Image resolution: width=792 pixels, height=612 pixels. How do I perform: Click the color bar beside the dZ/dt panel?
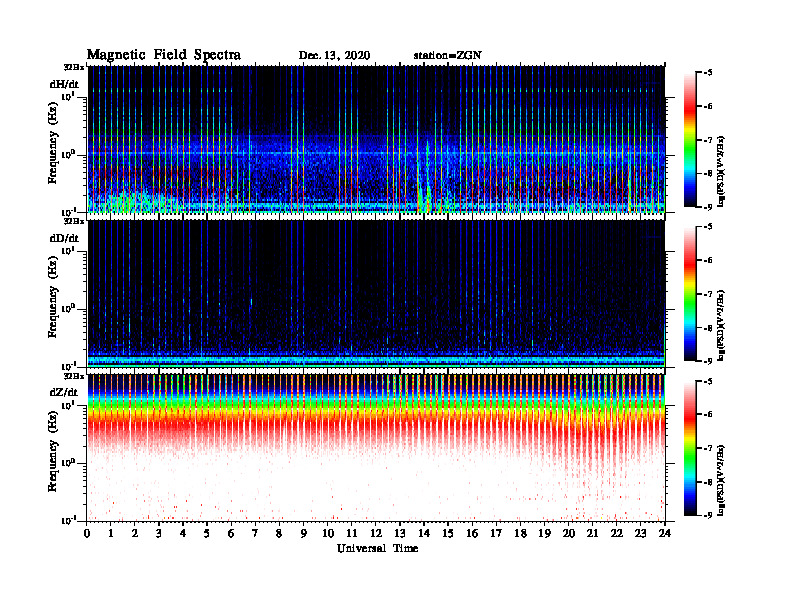pyautogui.click(x=690, y=448)
